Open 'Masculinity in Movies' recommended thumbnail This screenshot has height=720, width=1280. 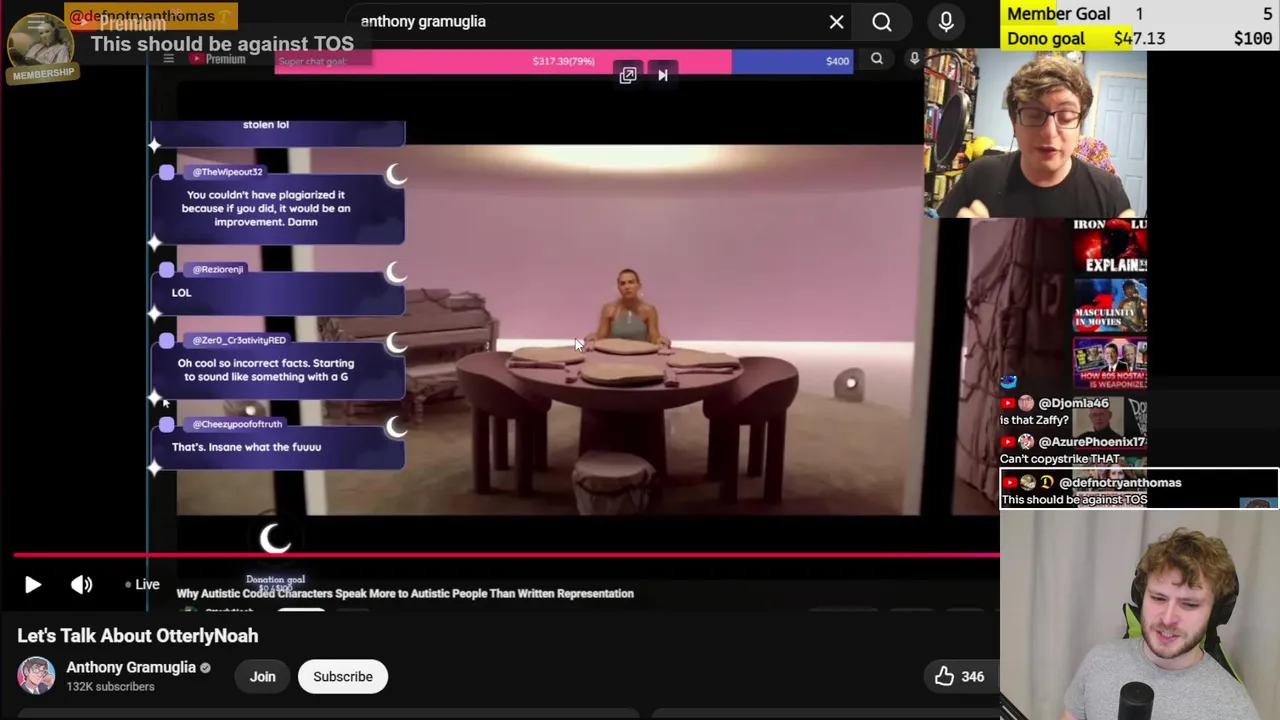click(x=1110, y=305)
